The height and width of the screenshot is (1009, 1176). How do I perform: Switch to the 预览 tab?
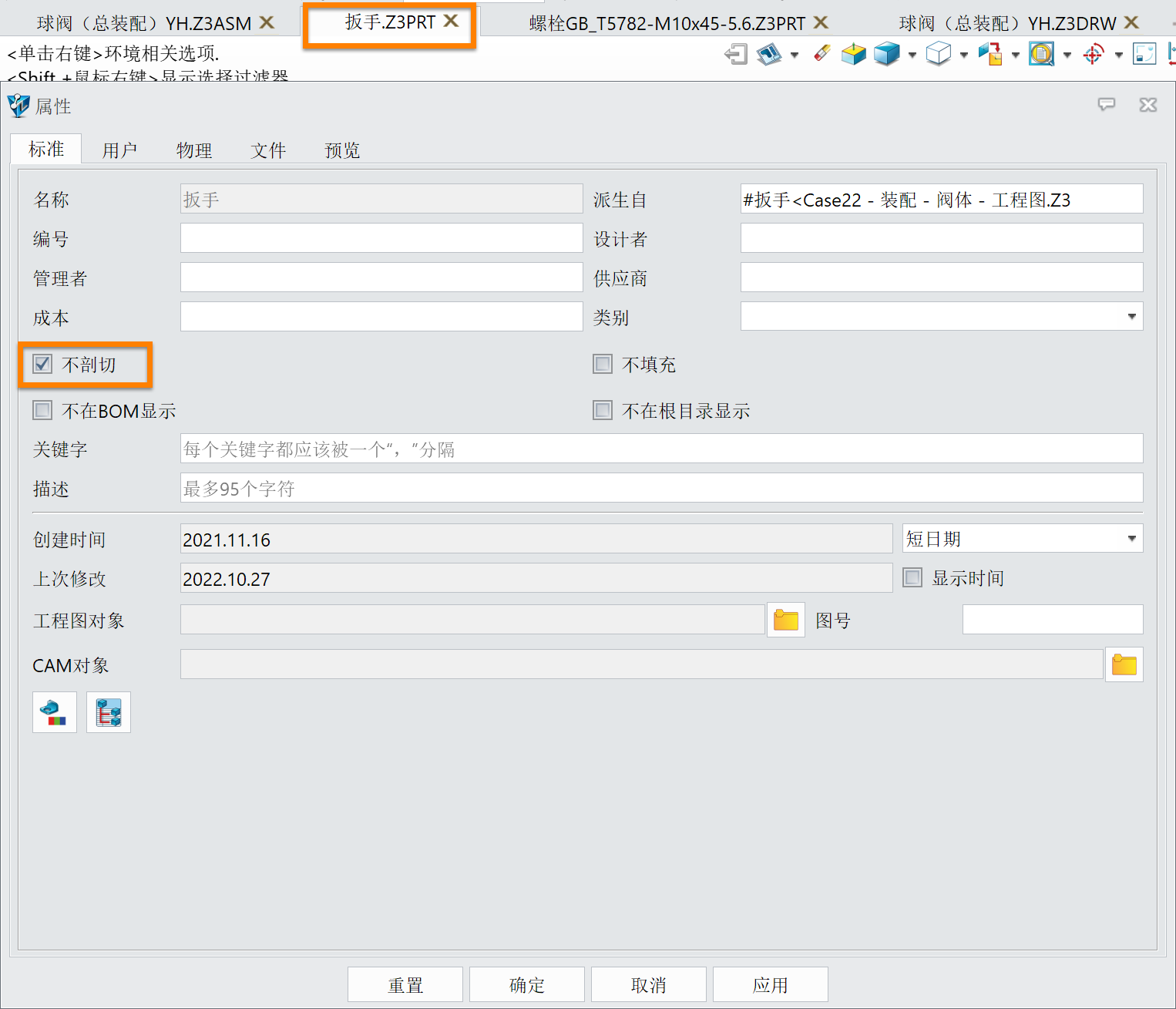pos(342,150)
